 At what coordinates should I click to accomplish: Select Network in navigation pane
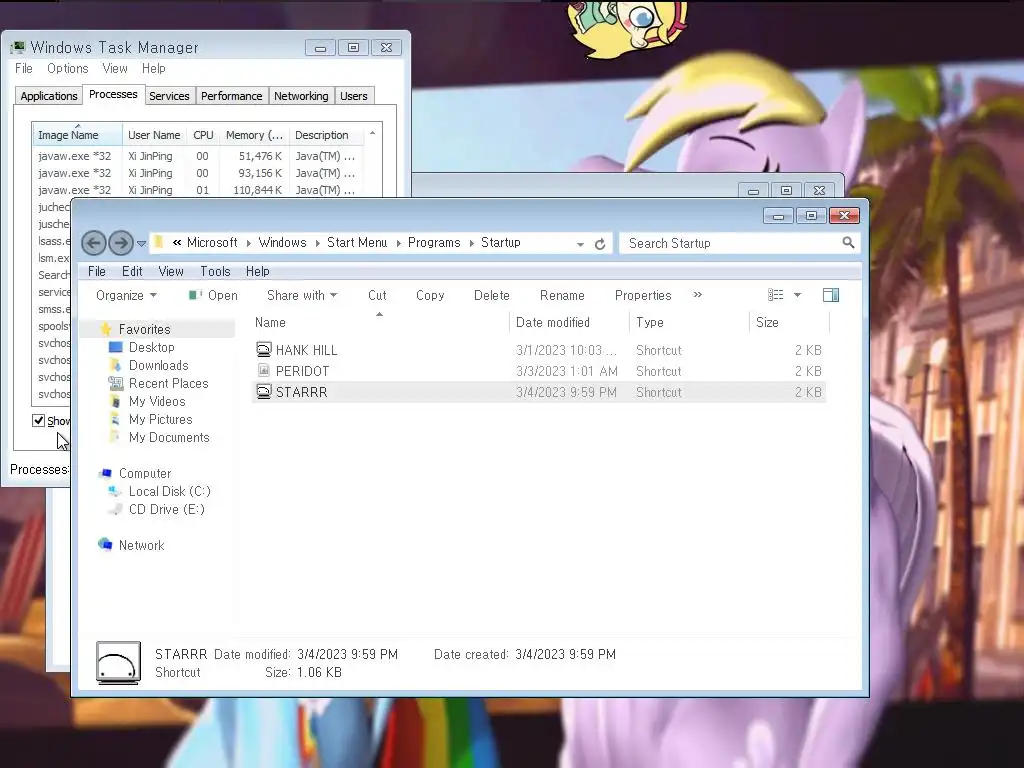tap(141, 545)
